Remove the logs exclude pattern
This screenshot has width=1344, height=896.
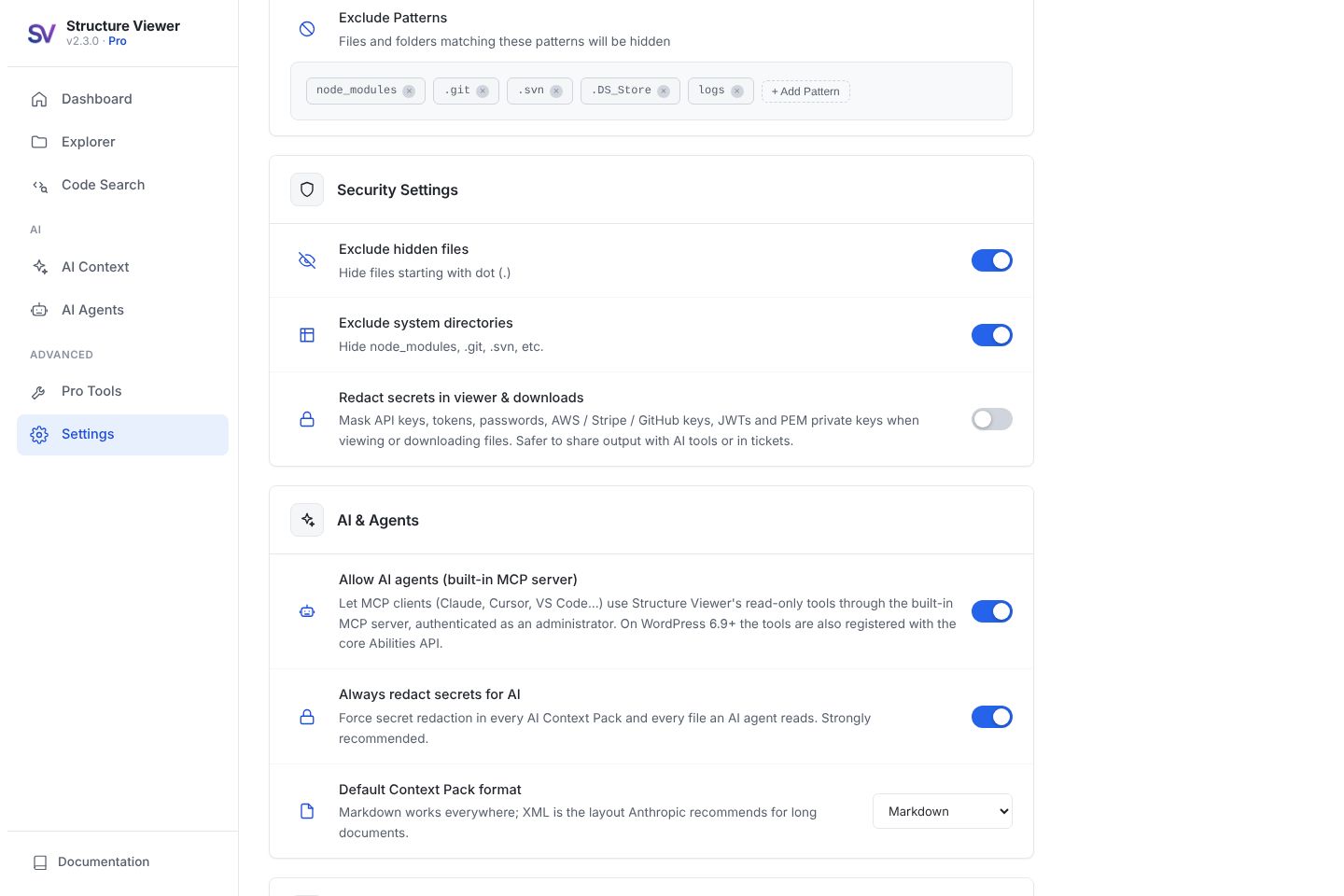[737, 91]
